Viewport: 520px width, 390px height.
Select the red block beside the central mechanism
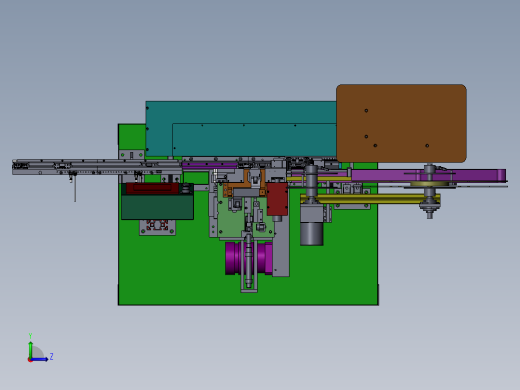tap(277, 199)
